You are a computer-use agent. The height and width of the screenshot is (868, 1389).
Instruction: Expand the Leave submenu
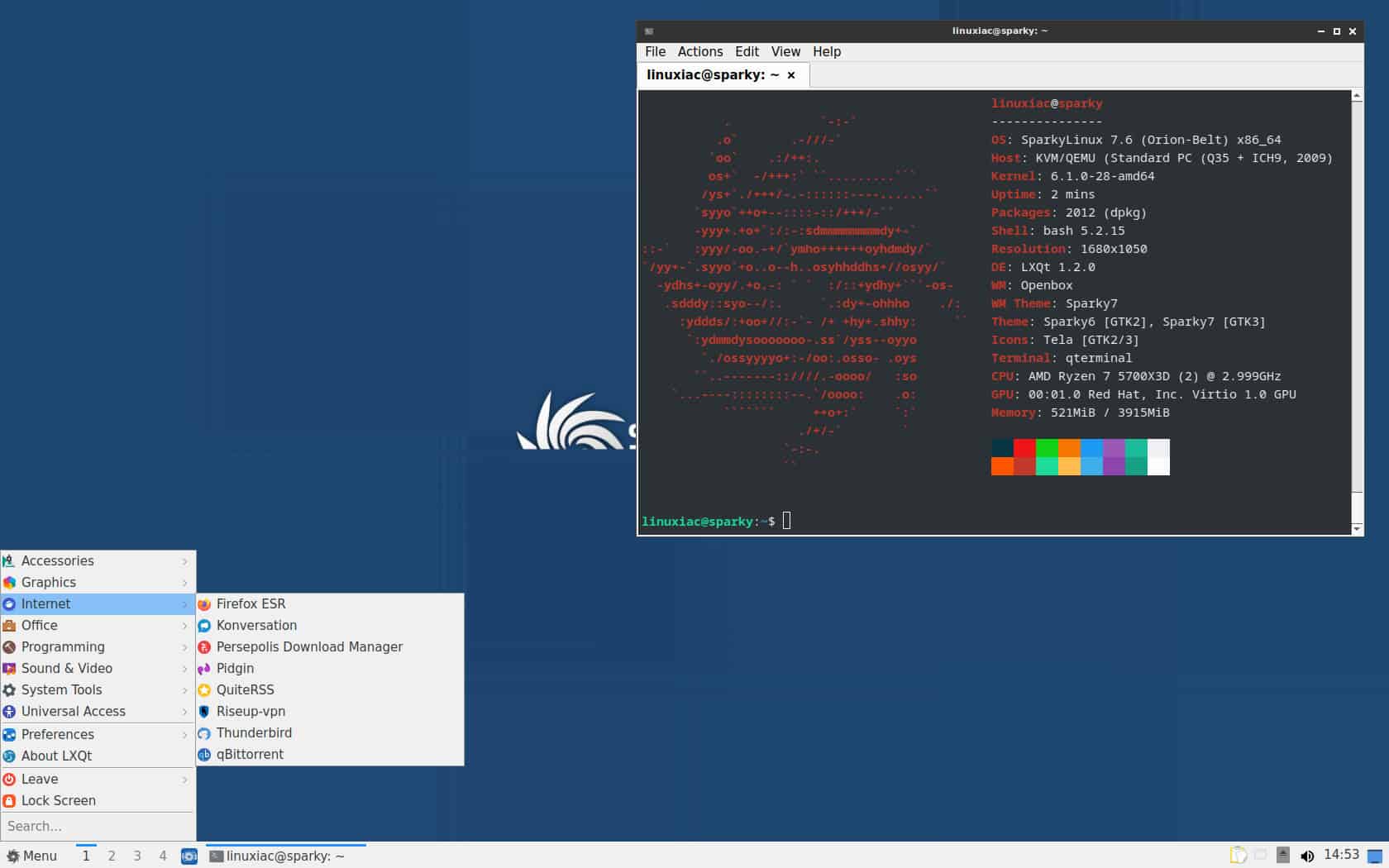click(40, 779)
